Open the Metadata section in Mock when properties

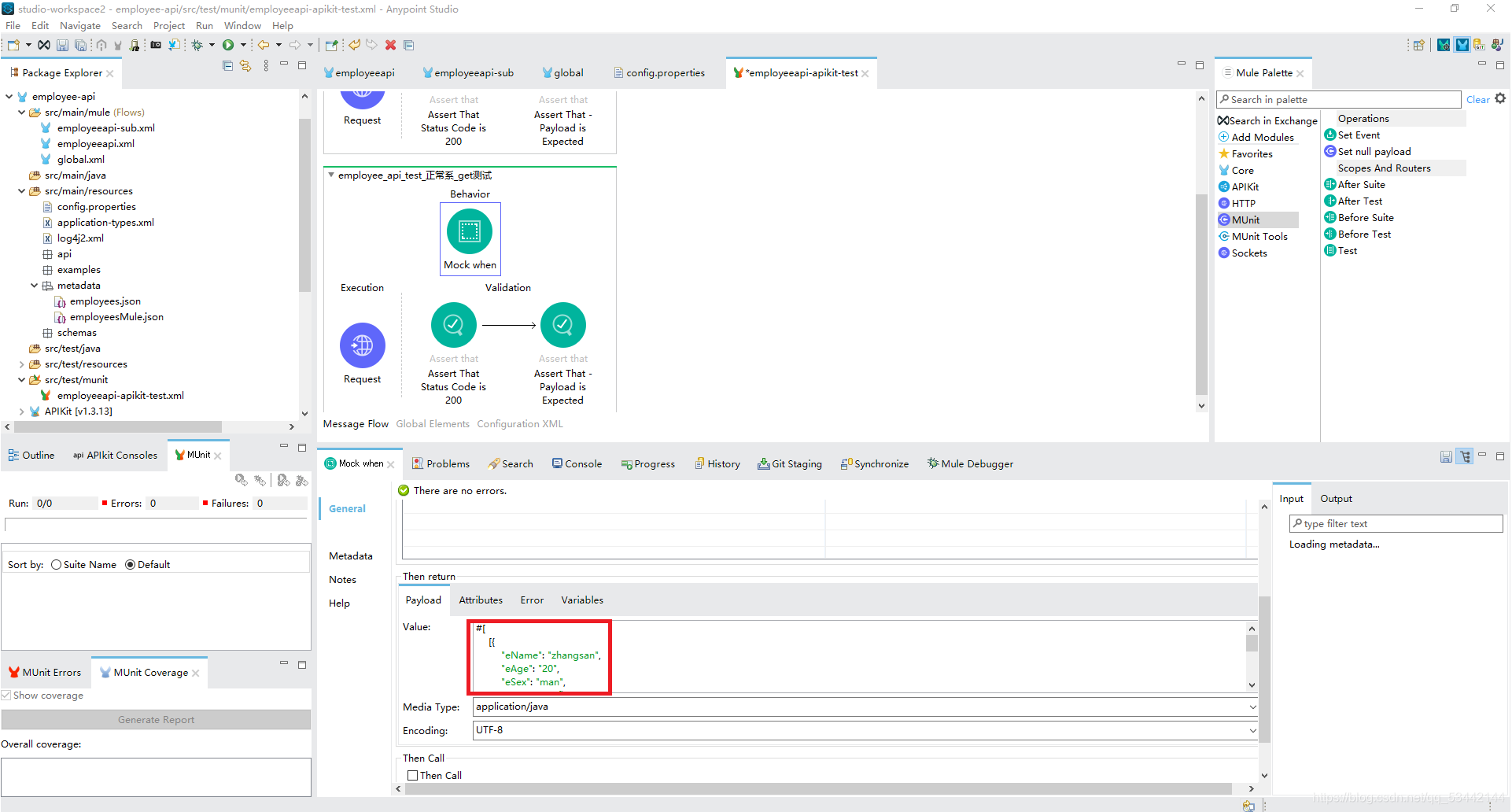(x=350, y=556)
